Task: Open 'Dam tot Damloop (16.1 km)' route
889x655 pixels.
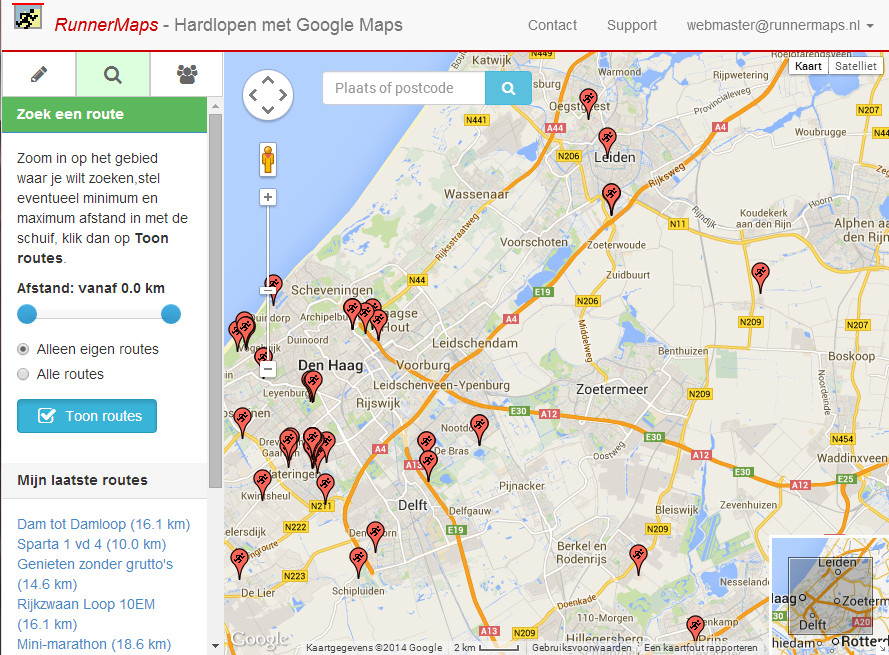Action: [x=103, y=524]
